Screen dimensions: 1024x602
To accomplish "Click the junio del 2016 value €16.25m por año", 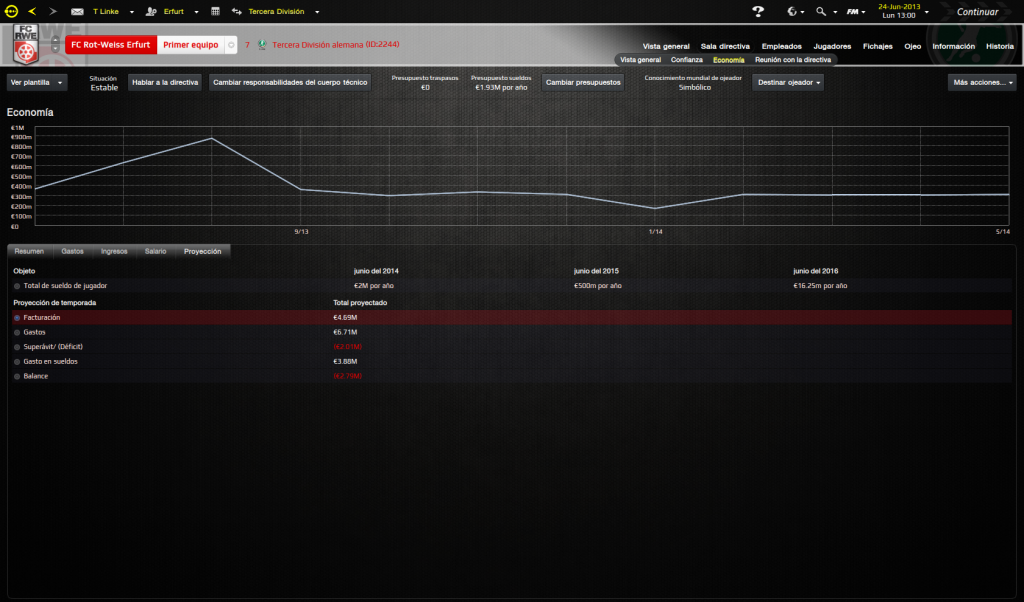I will click(820, 286).
